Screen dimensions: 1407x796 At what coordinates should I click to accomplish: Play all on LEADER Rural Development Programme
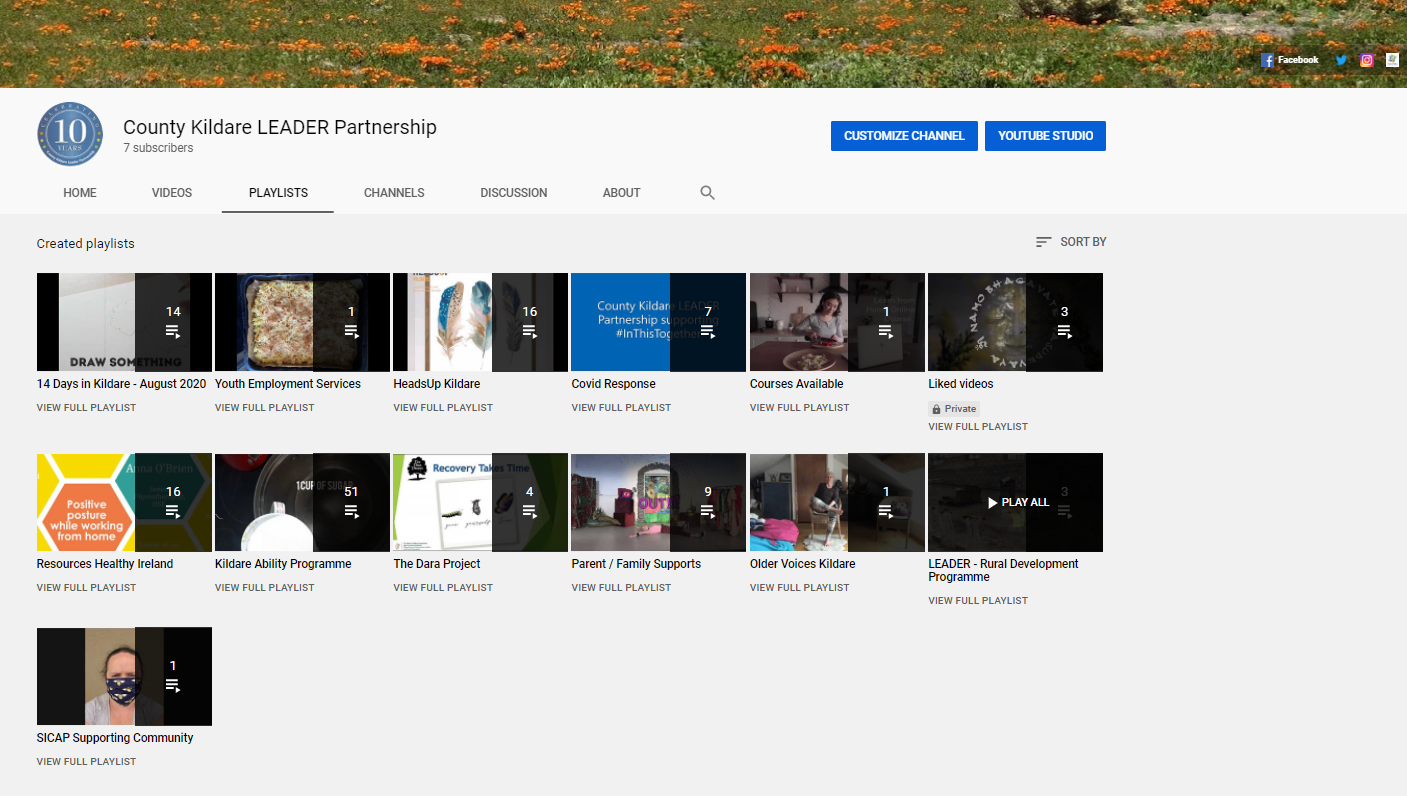pyautogui.click(x=1018, y=502)
